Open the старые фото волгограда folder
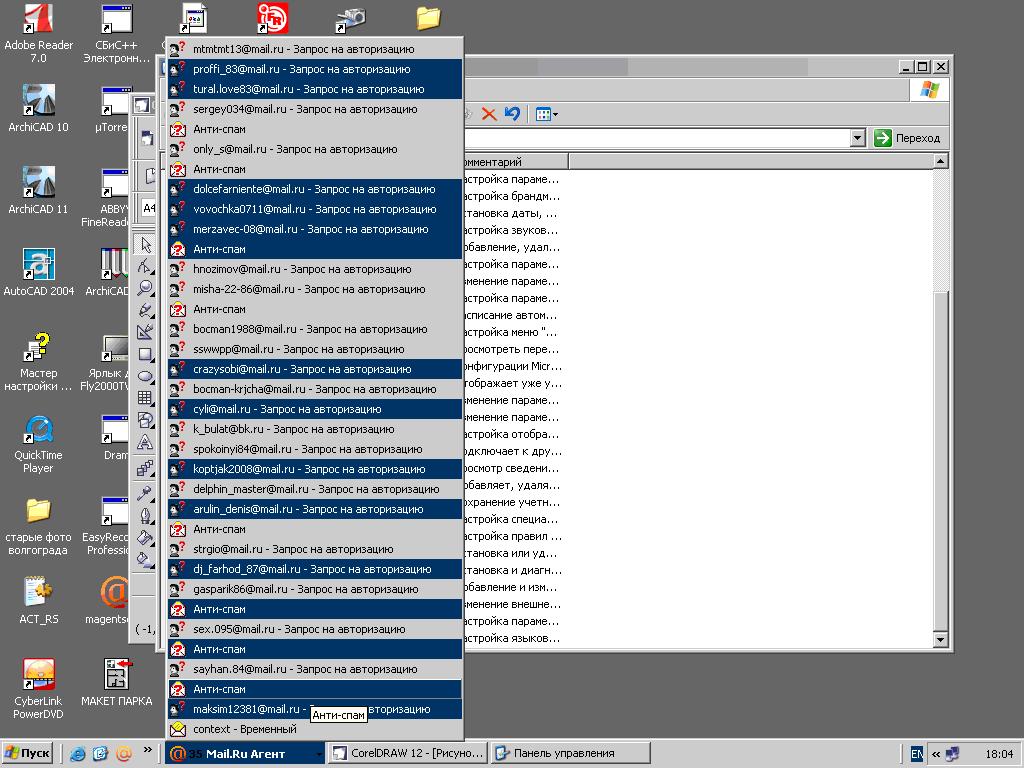 [39, 526]
